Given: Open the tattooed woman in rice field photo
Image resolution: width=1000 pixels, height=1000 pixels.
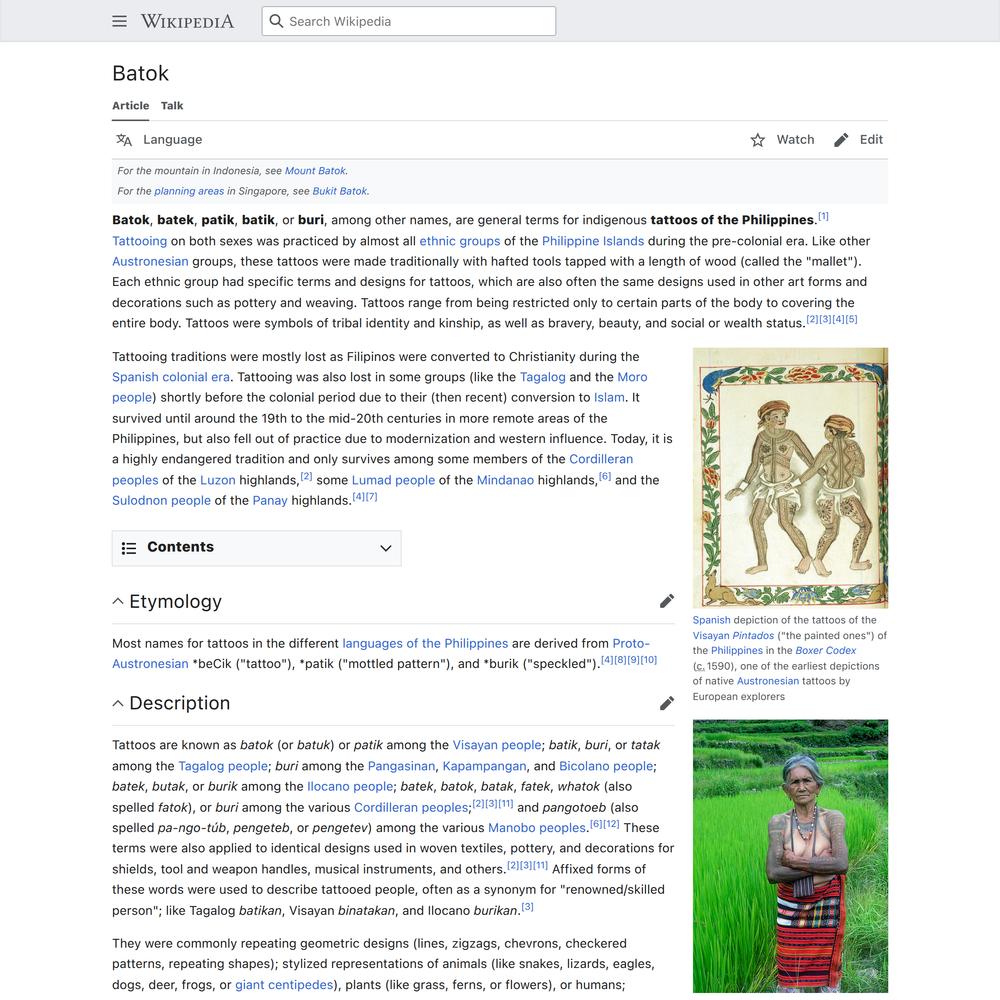Looking at the screenshot, I should pyautogui.click(x=790, y=856).
